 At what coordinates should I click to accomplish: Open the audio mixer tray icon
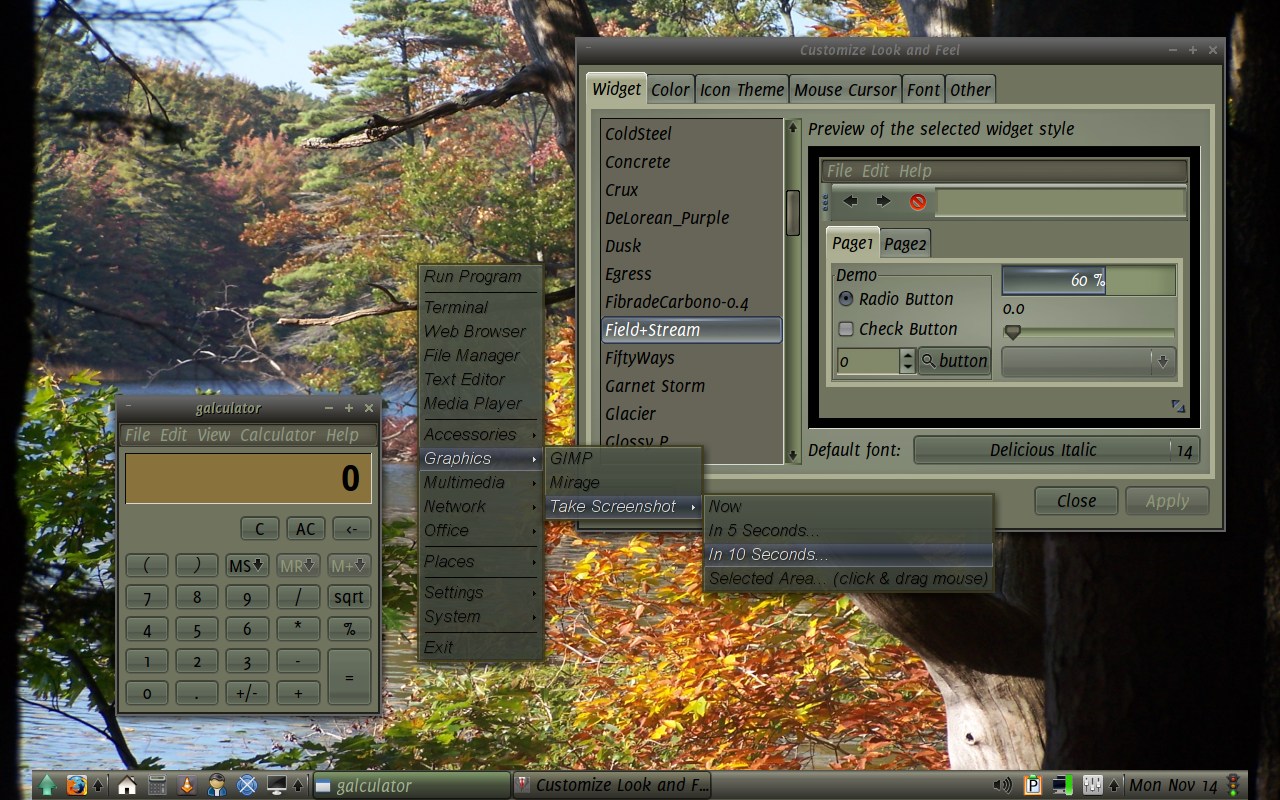(x=1092, y=785)
